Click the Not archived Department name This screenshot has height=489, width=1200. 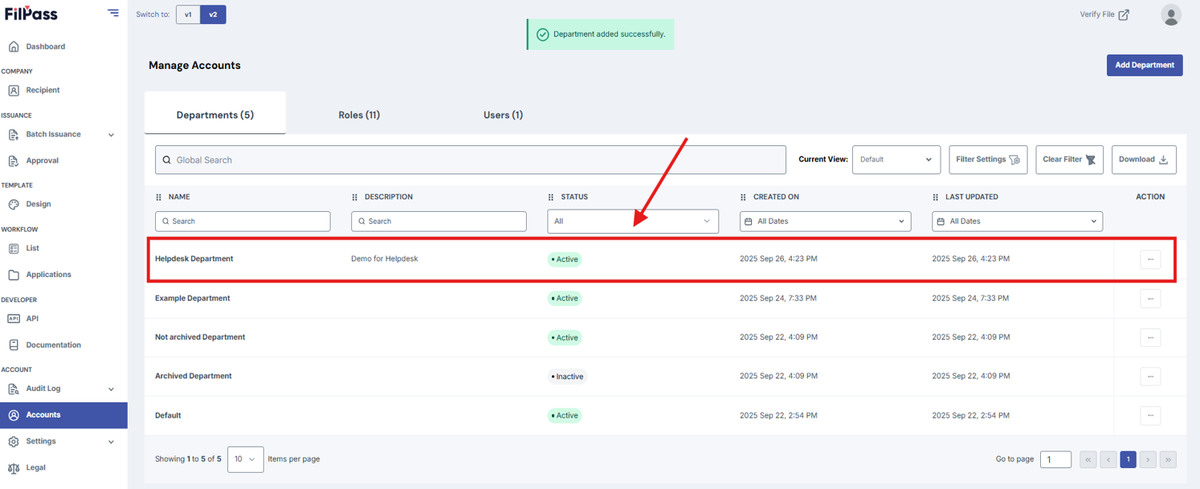200,337
